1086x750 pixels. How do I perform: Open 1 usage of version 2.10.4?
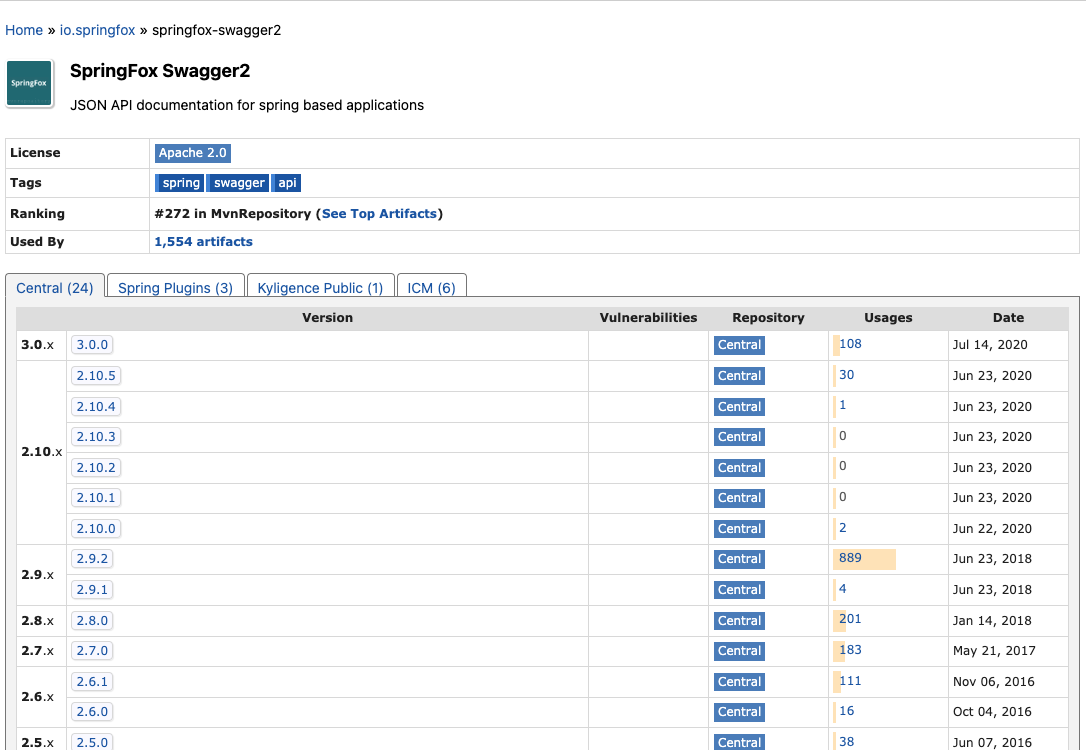pos(842,405)
